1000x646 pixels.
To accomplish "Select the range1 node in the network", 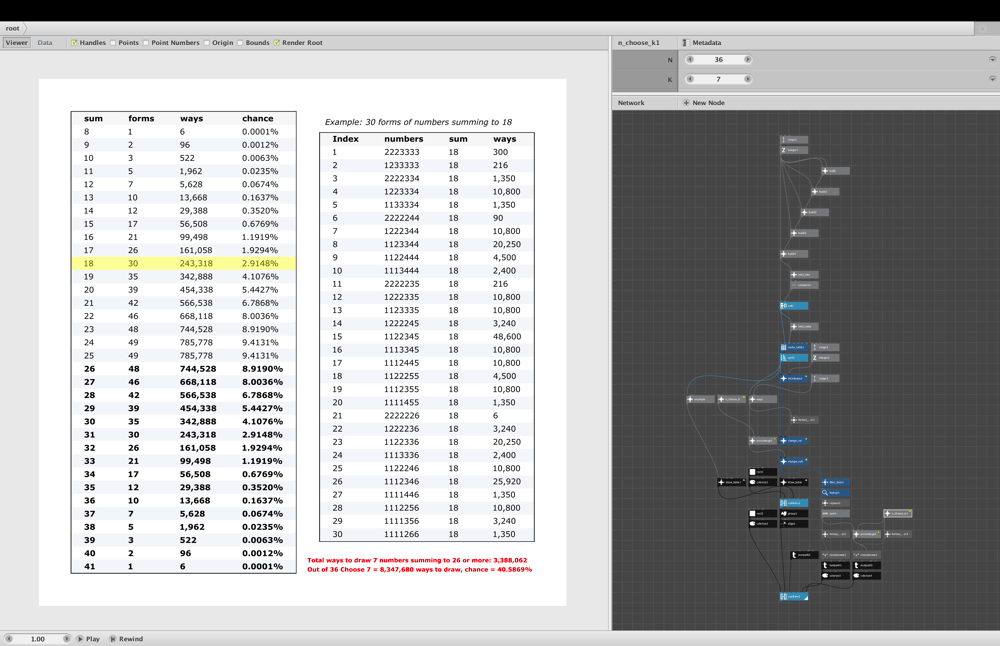I will (x=794, y=140).
